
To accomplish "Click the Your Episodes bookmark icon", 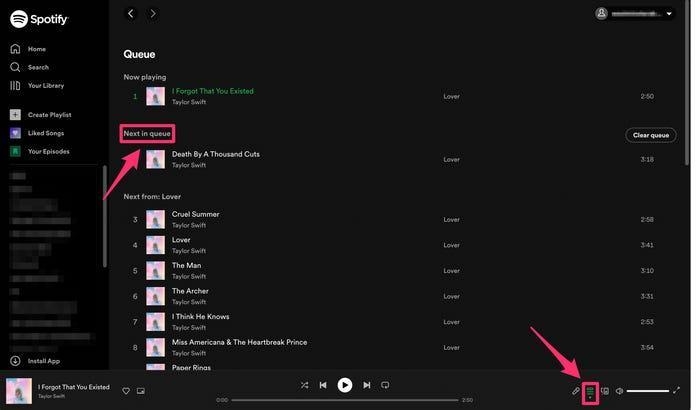I will pyautogui.click(x=15, y=151).
